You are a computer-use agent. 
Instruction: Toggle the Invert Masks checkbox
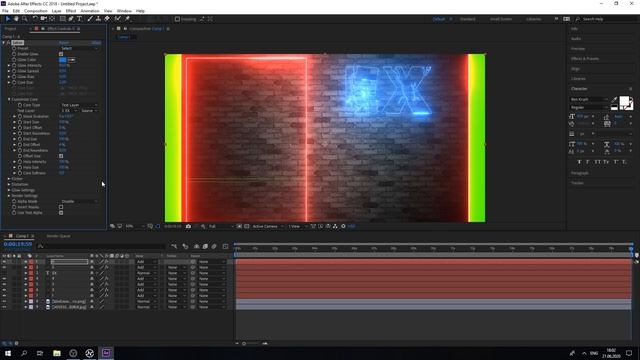tap(61, 207)
